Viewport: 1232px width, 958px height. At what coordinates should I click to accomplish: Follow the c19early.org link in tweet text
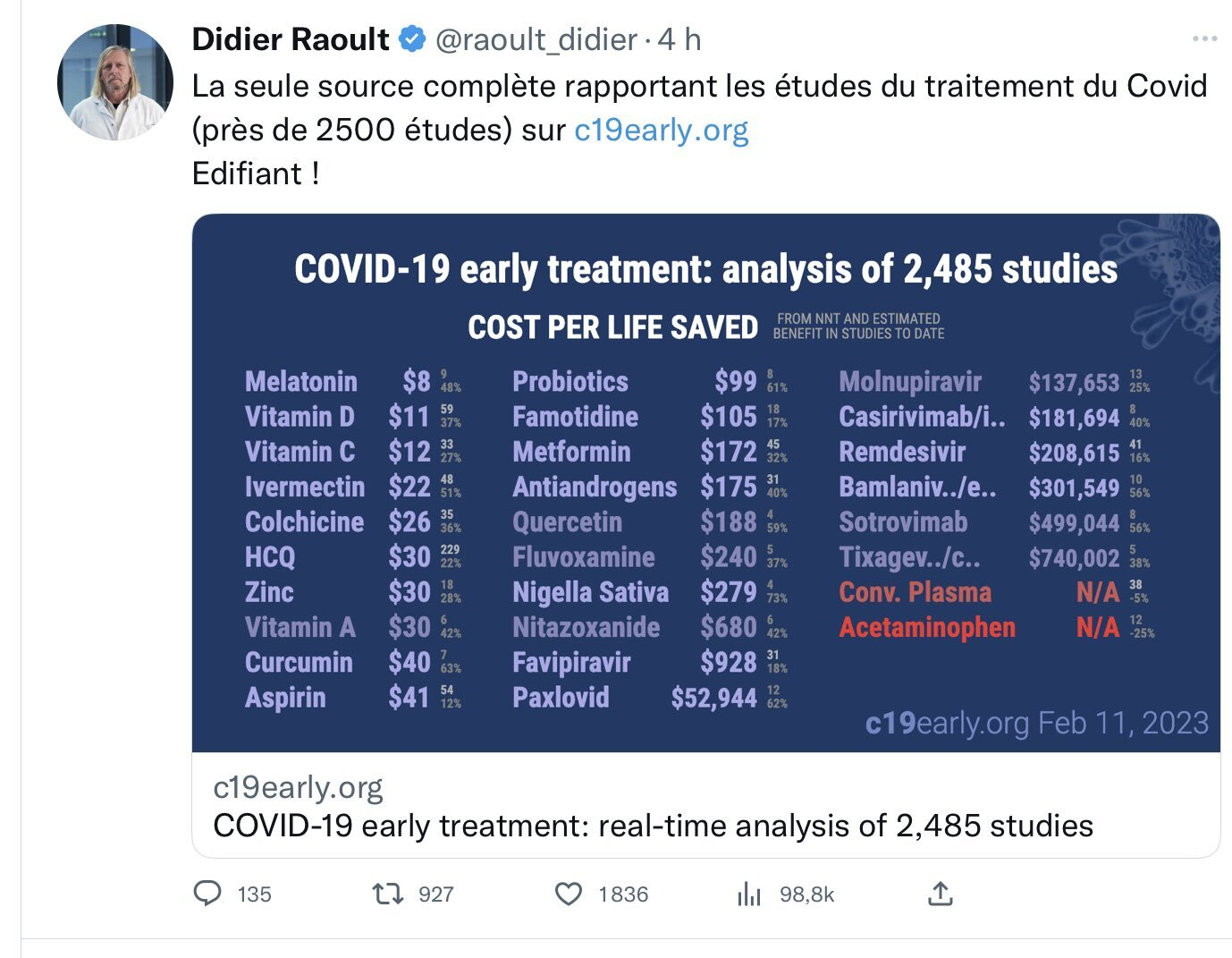coord(661,130)
